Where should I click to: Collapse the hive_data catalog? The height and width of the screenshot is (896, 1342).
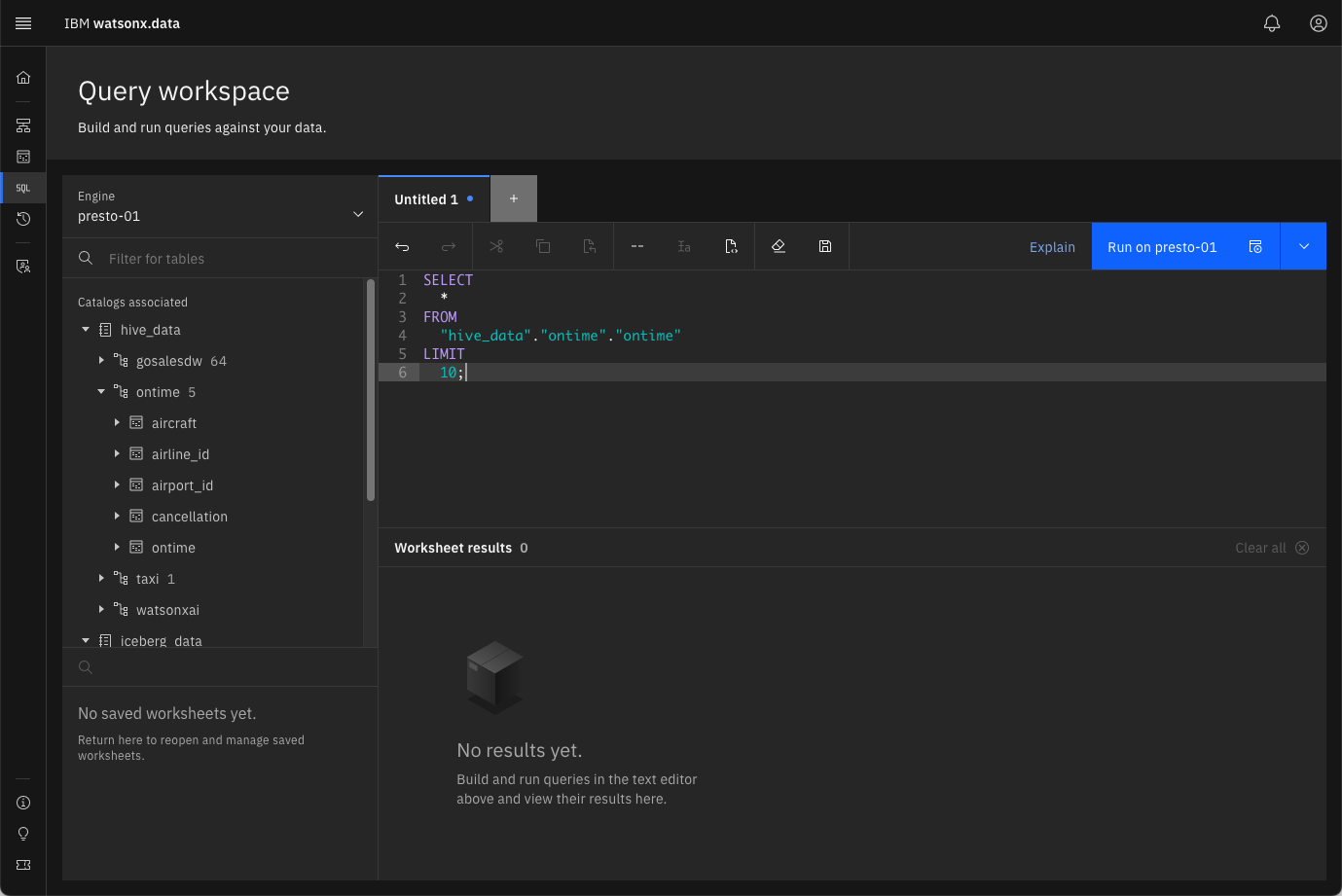coord(86,330)
